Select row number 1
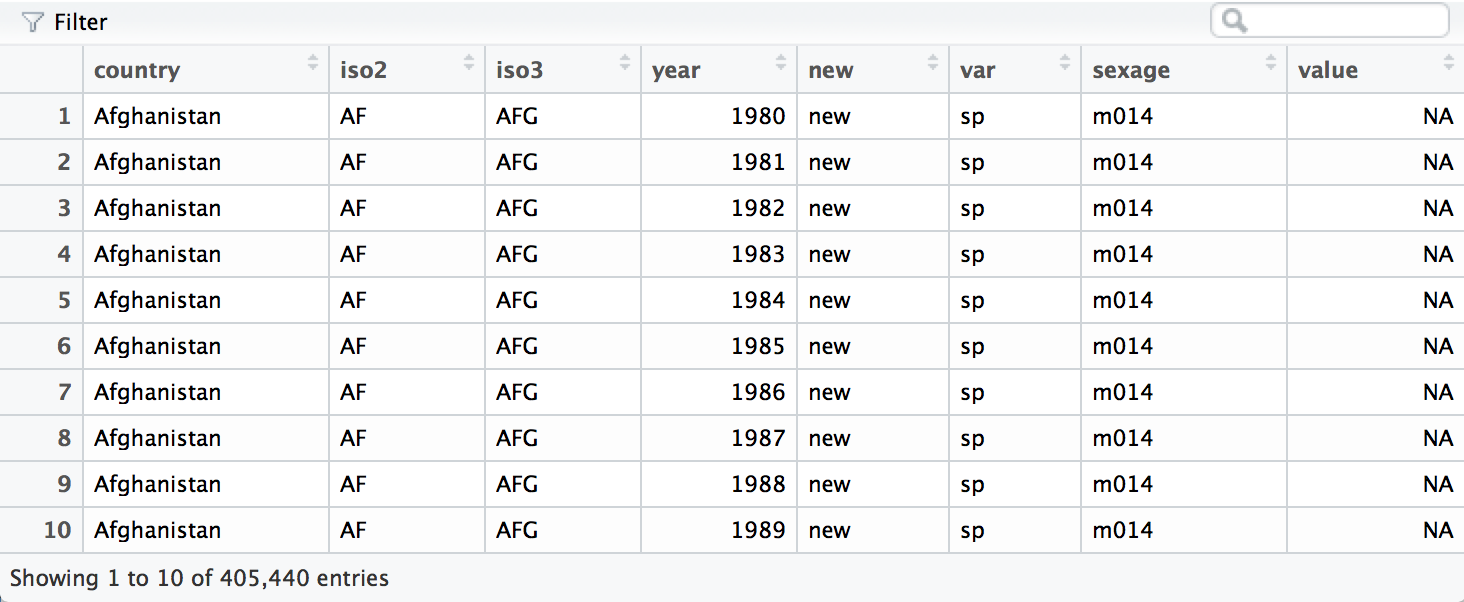1464x602 pixels. (64, 116)
